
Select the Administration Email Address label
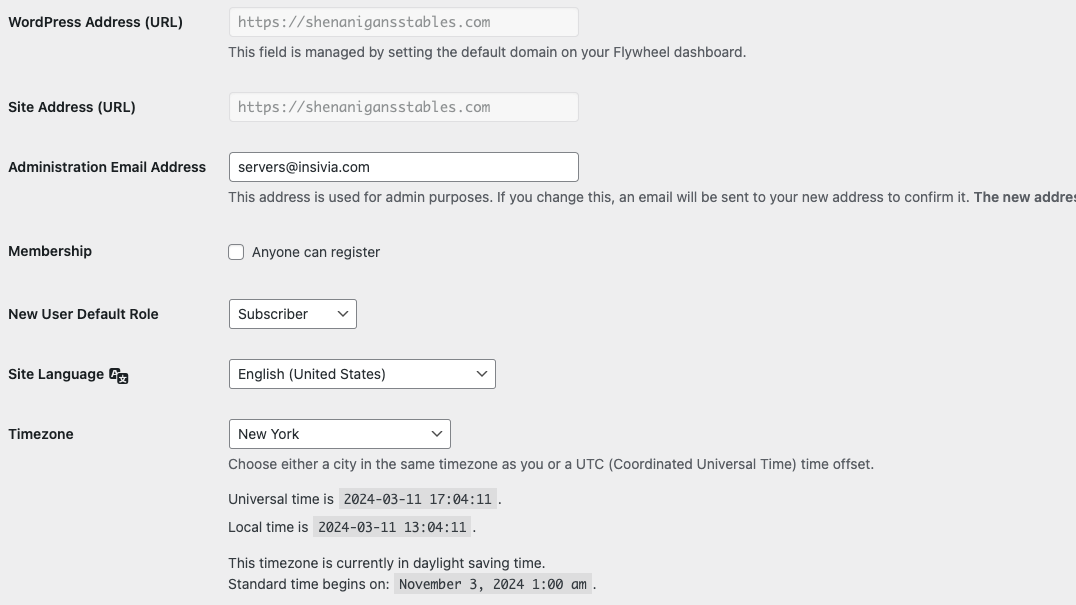pyautogui.click(x=107, y=167)
